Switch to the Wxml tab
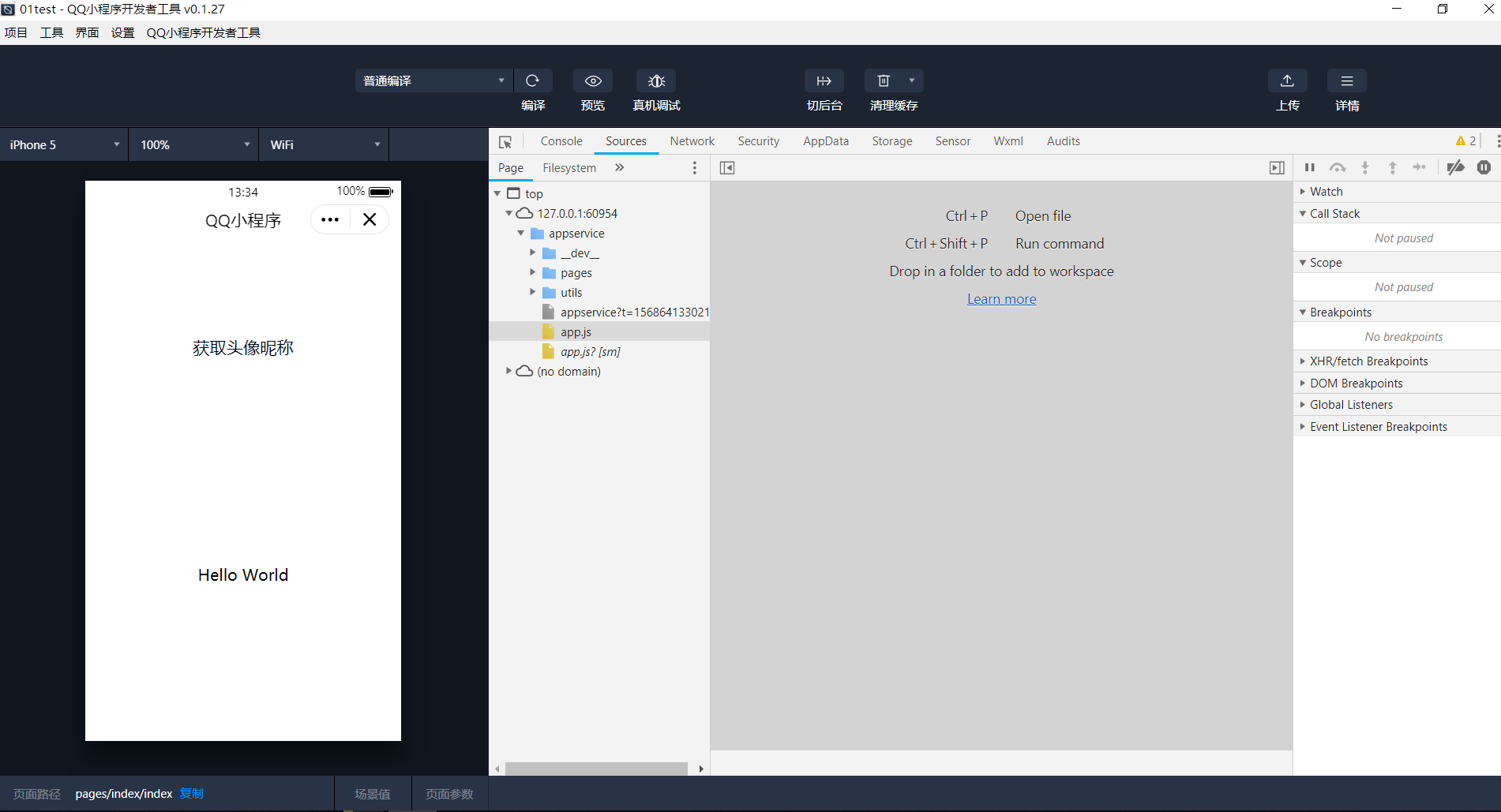1501x812 pixels. 1008,141
